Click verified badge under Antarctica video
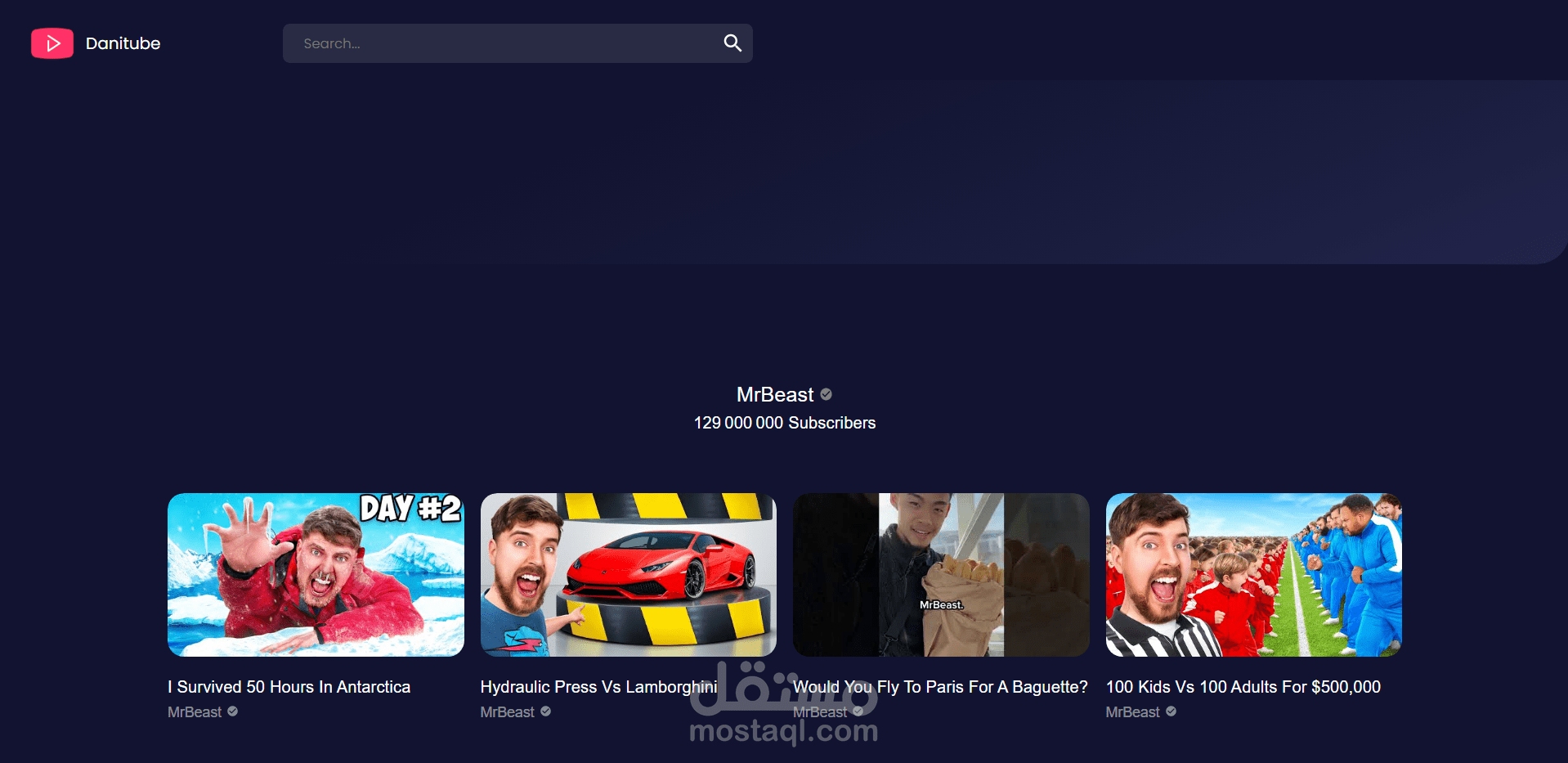Image resolution: width=1568 pixels, height=763 pixels. [x=233, y=711]
